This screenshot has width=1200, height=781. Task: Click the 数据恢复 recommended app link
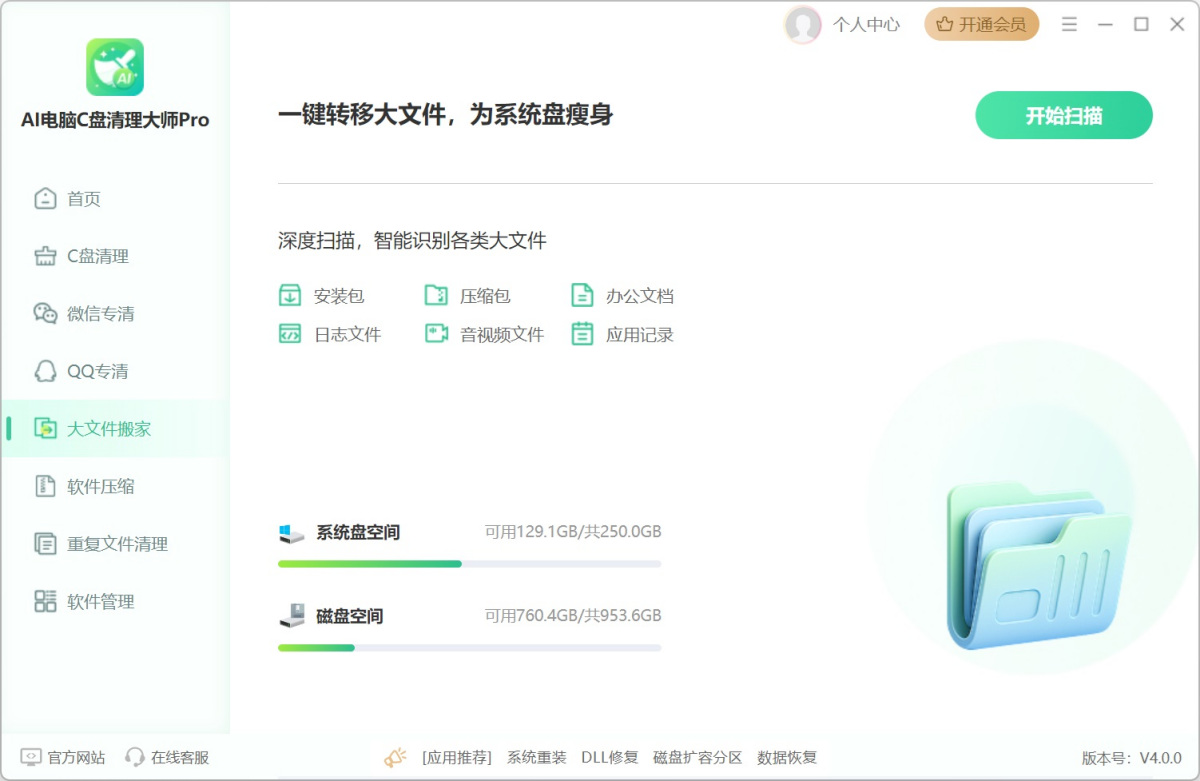pyautogui.click(x=787, y=757)
